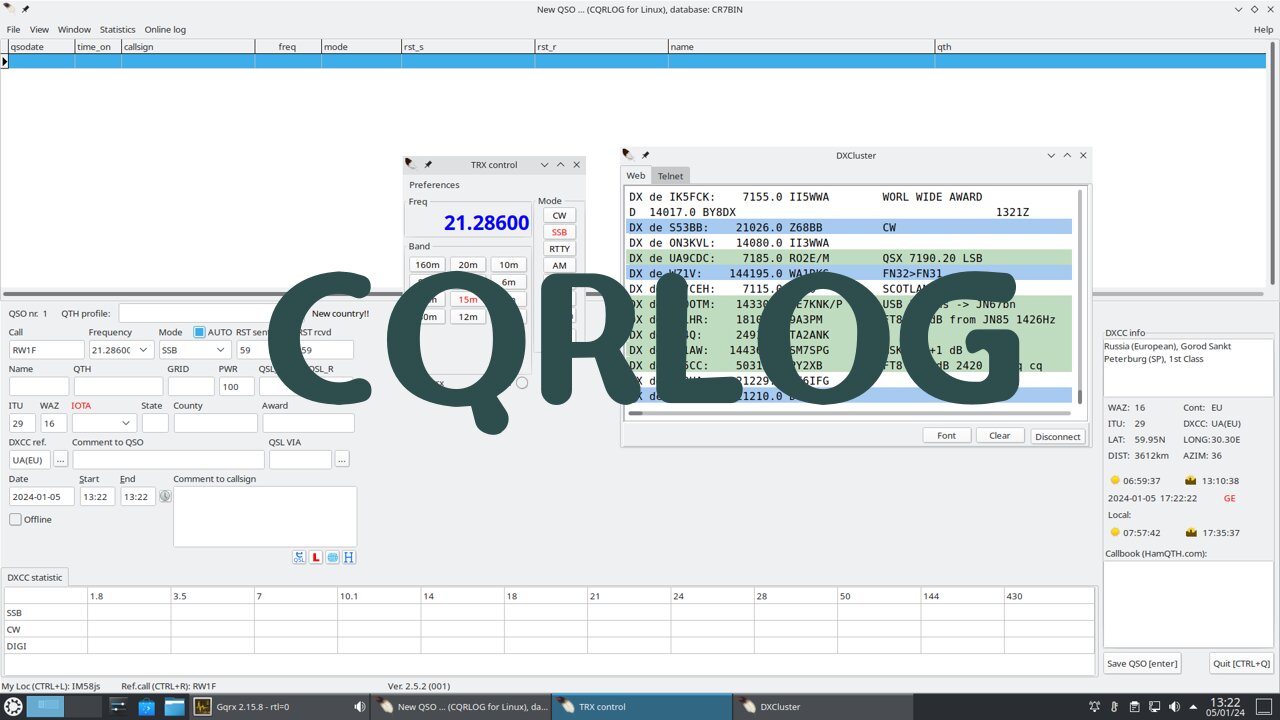Click the Clear button in DXCluster
This screenshot has width=1280, height=720.
[1000, 435]
